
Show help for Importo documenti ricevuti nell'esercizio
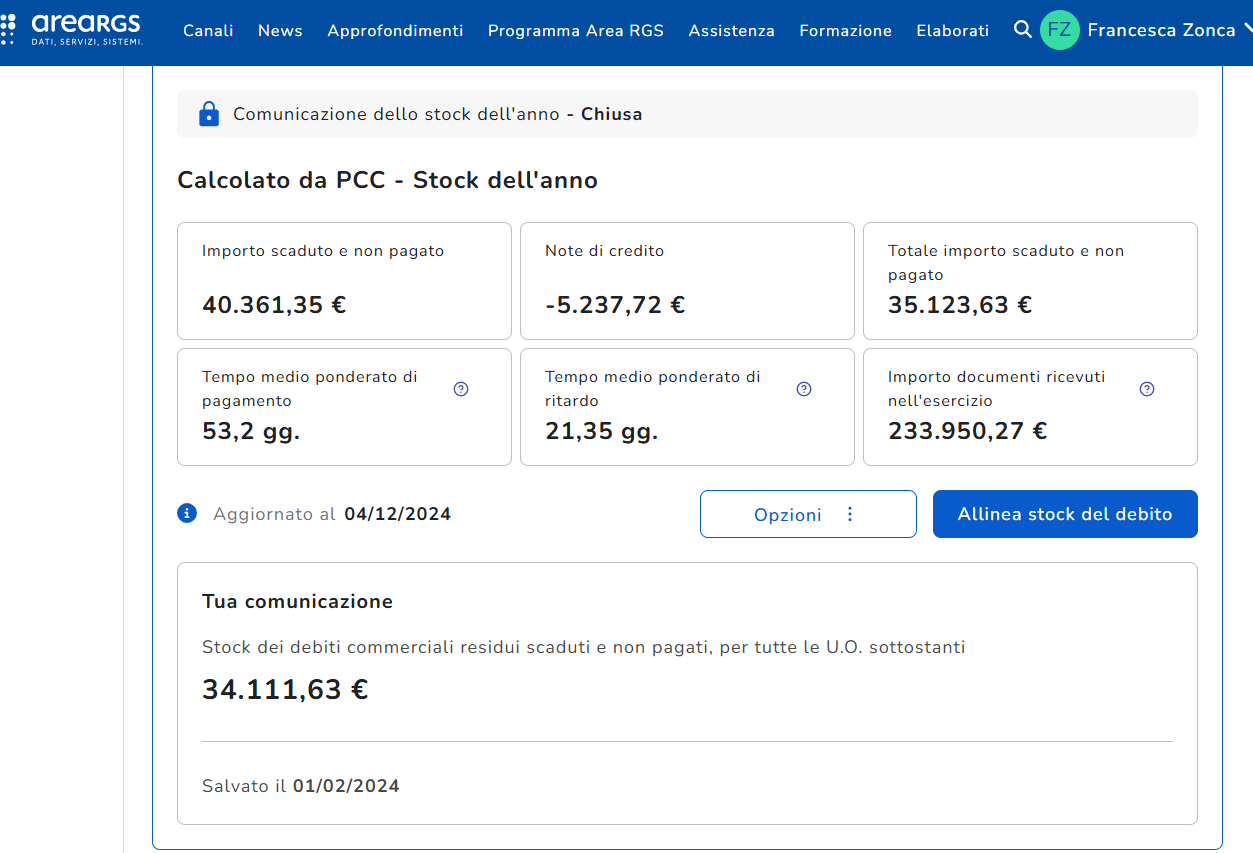coord(1147,389)
